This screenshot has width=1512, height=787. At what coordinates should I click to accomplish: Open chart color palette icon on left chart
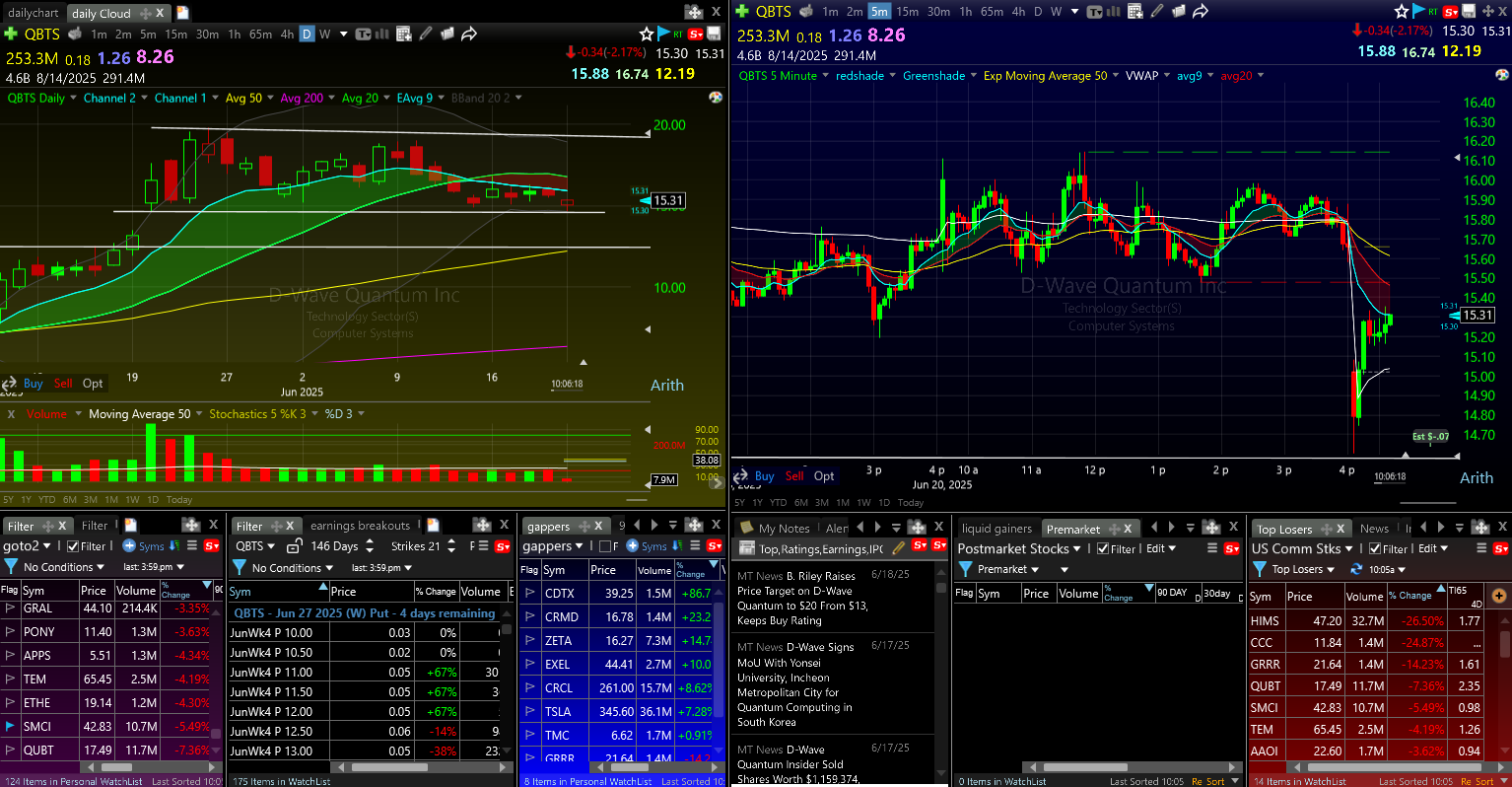716,98
